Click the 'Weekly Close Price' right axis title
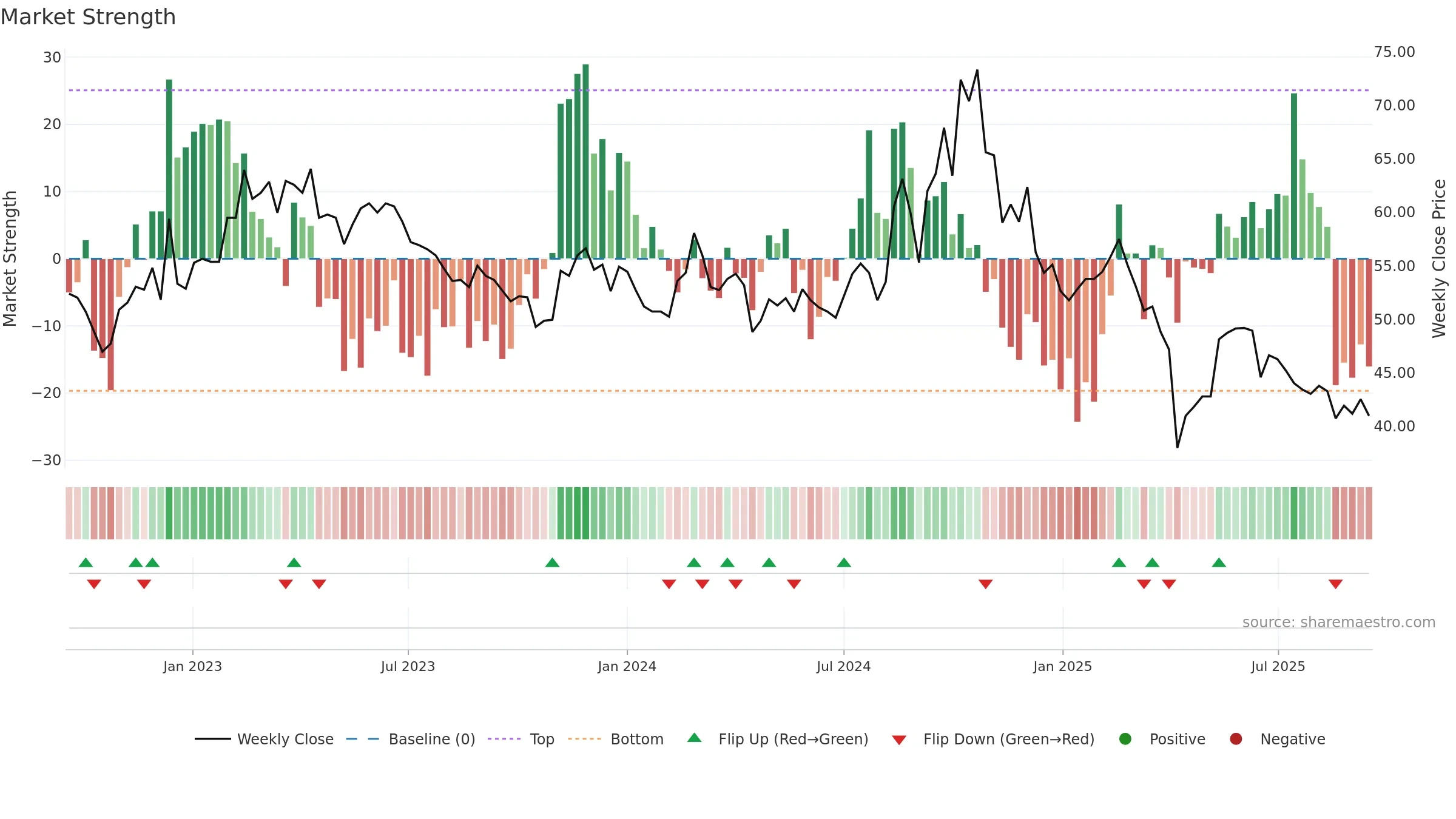This screenshot has height=819, width=1456. pyautogui.click(x=1439, y=258)
